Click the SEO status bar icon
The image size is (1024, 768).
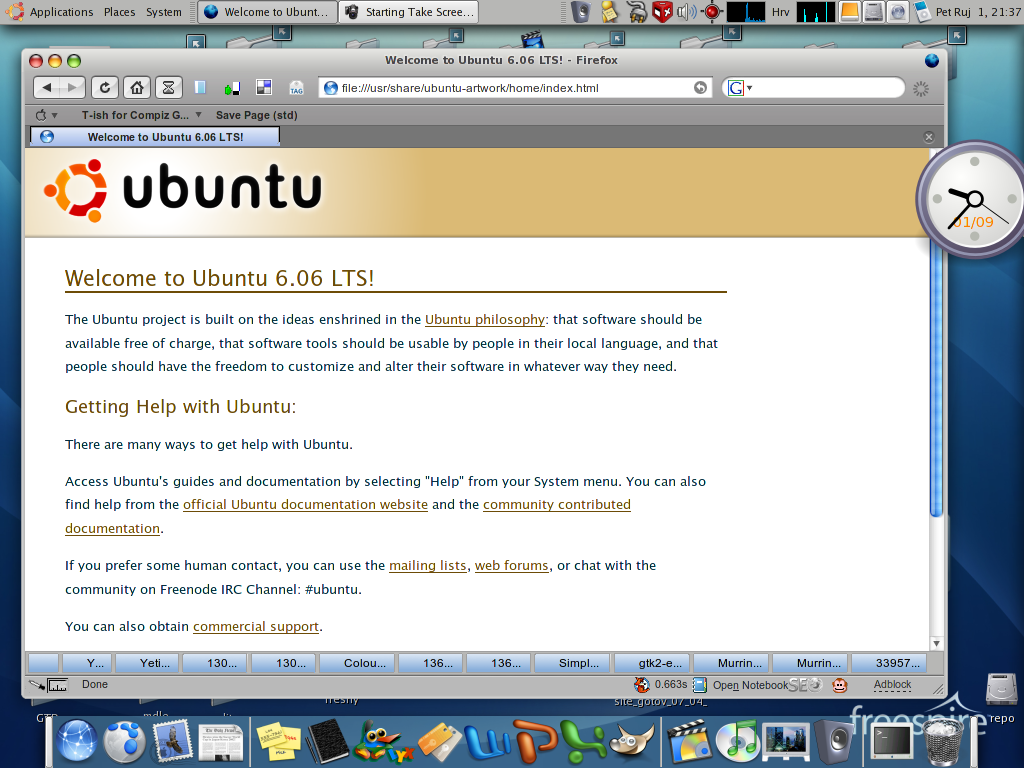pos(805,685)
